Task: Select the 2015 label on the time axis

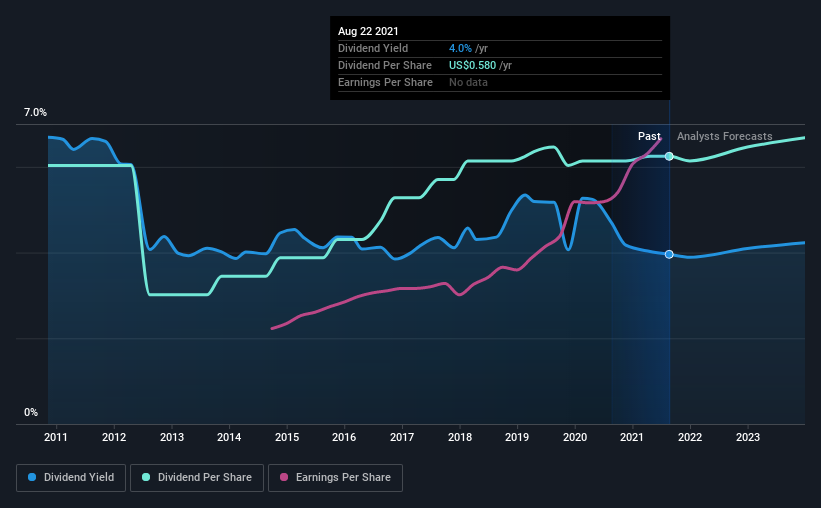Action: click(x=287, y=437)
